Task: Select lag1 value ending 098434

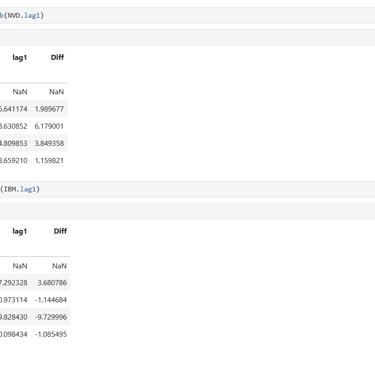Action: 14,334
